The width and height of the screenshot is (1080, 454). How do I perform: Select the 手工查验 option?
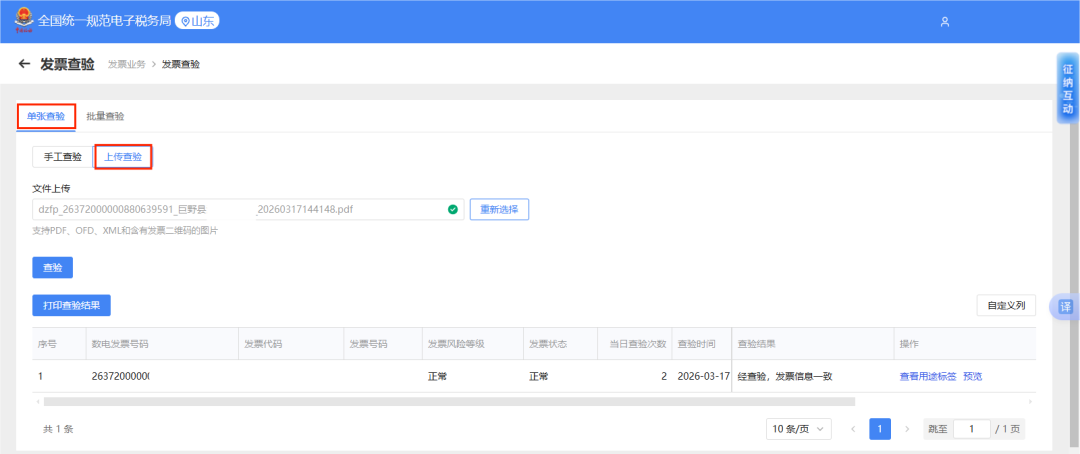tap(62, 157)
